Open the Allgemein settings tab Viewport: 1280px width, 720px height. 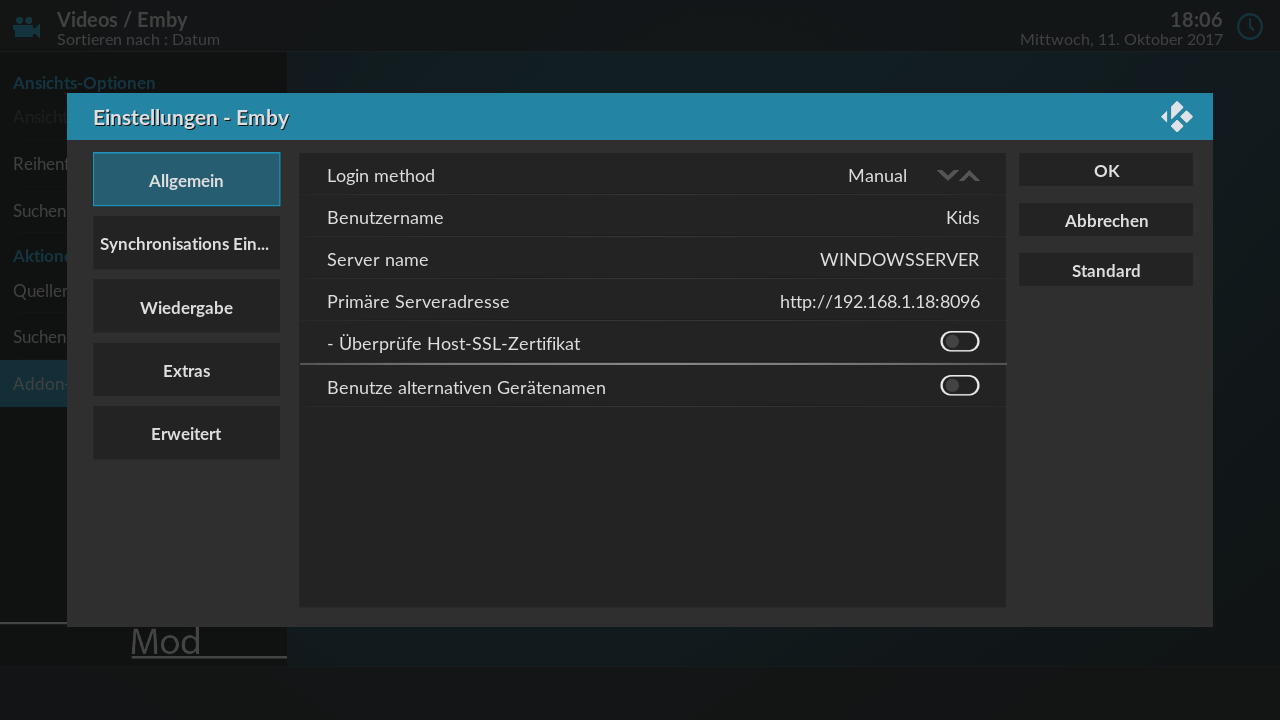click(186, 180)
